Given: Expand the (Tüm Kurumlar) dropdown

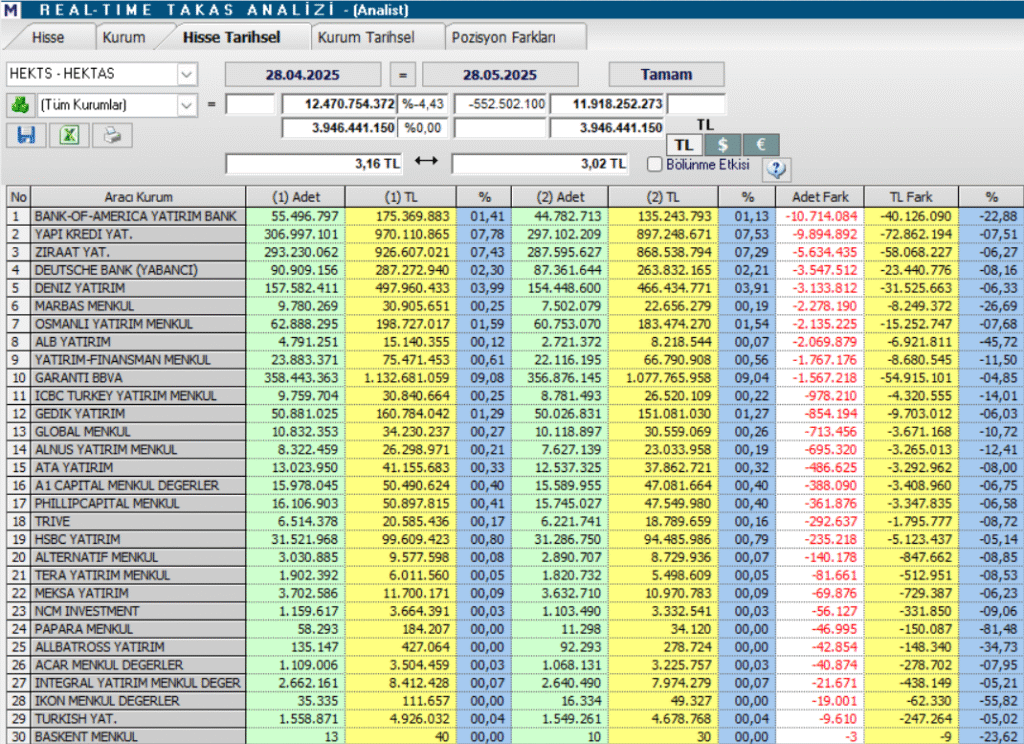Looking at the screenshot, I should [186, 105].
